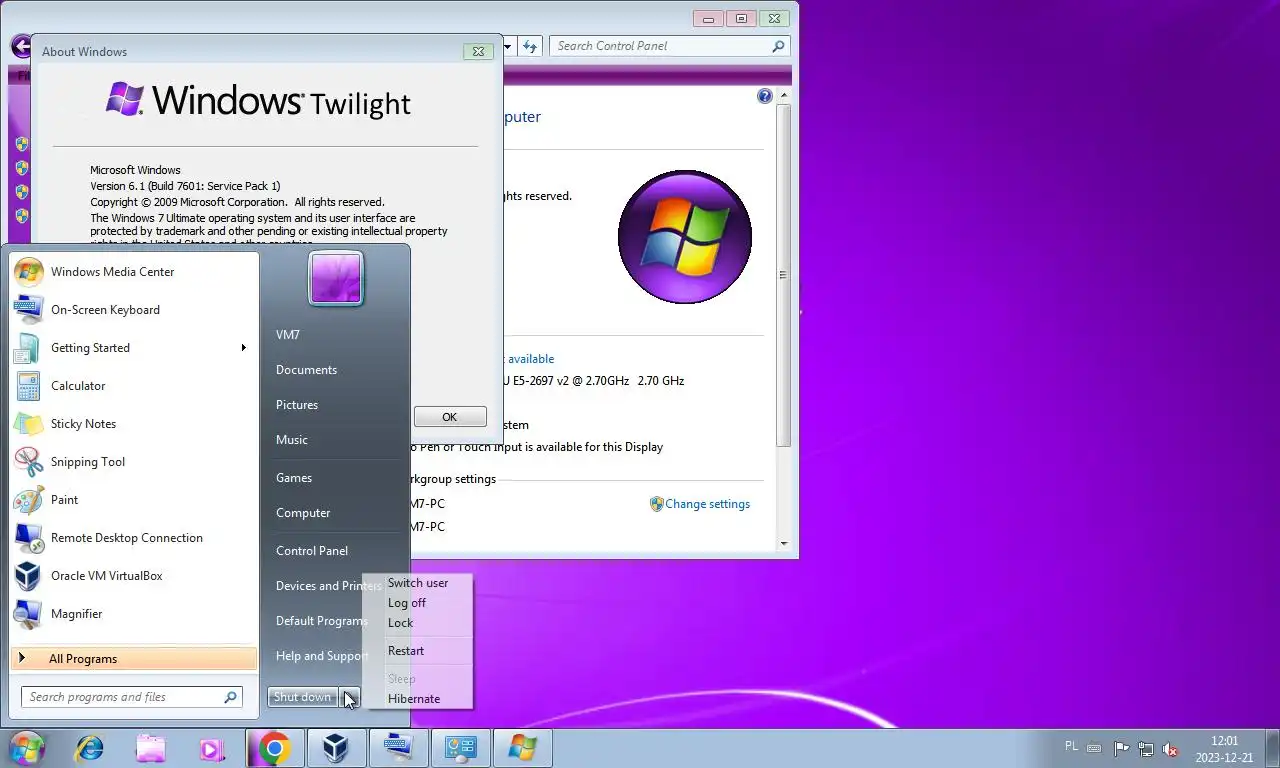Click the System window vertical scrollbar thumb
The width and height of the screenshot is (1280, 768).
[x=784, y=275]
